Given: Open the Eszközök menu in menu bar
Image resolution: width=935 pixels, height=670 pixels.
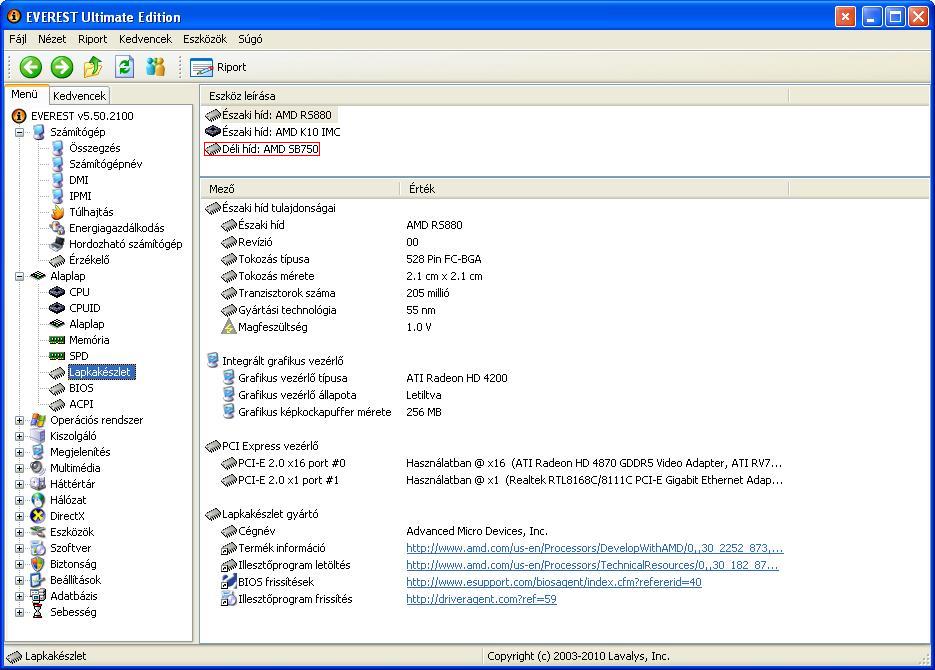Looking at the screenshot, I should (205, 39).
